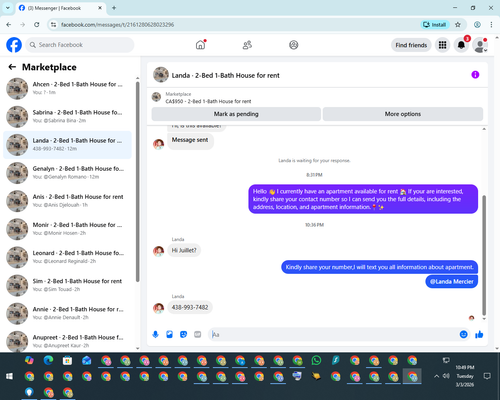Go back from Marketplace list
The width and height of the screenshot is (500, 400).
[x=12, y=67]
